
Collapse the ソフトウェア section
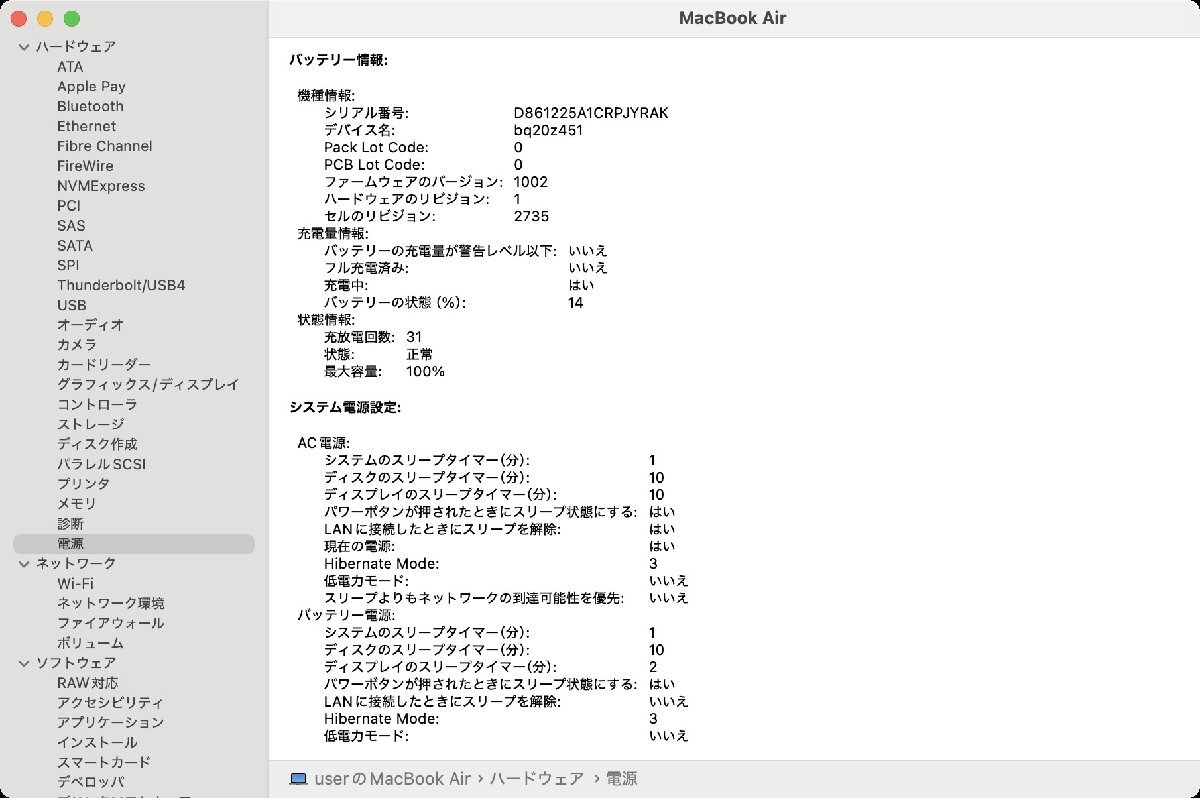coord(23,663)
